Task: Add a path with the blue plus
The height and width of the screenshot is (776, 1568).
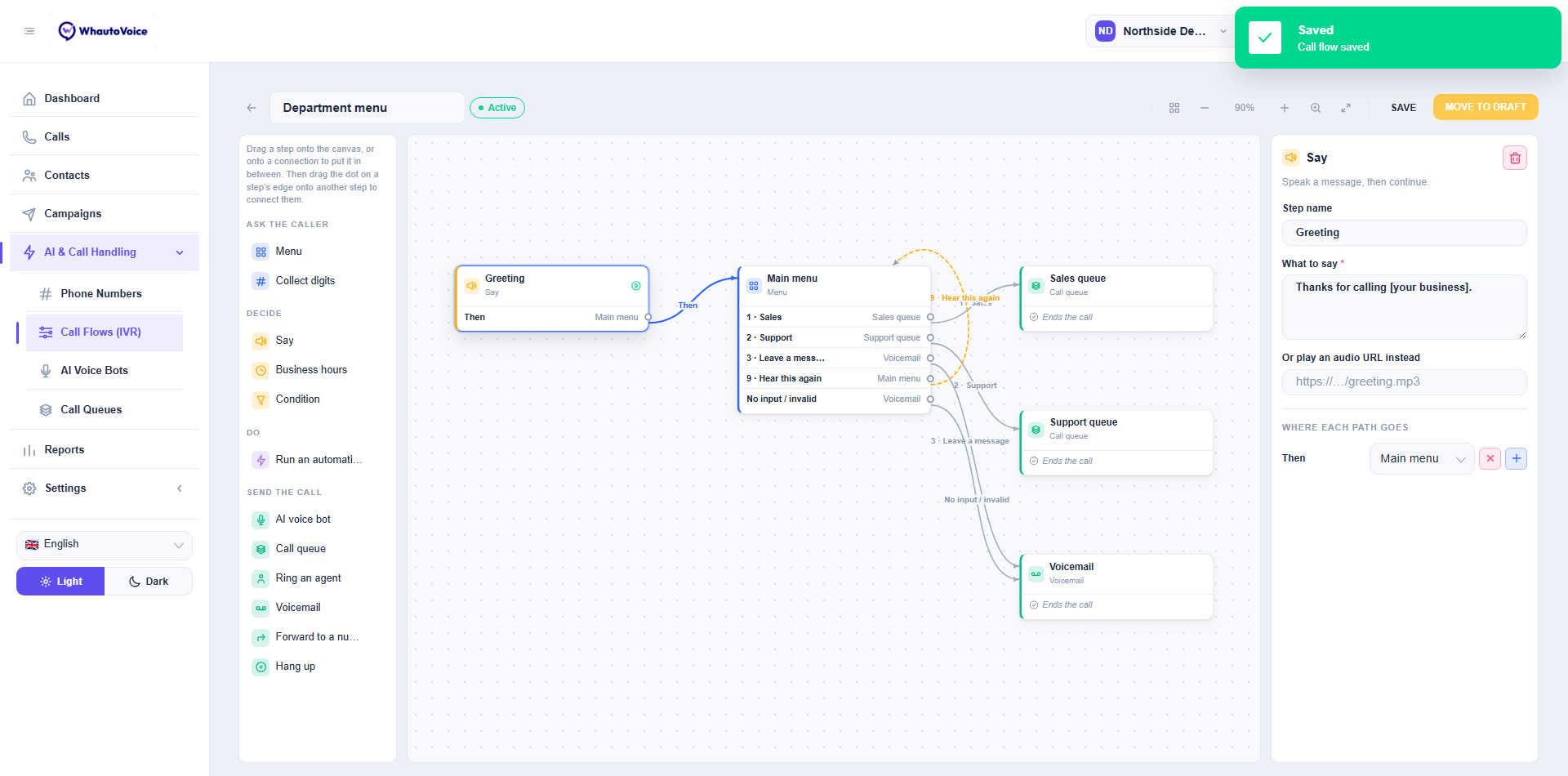Action: (x=1517, y=458)
